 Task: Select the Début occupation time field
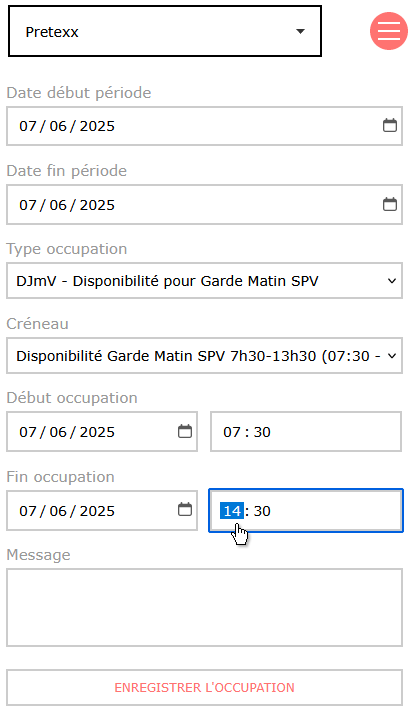(306, 431)
